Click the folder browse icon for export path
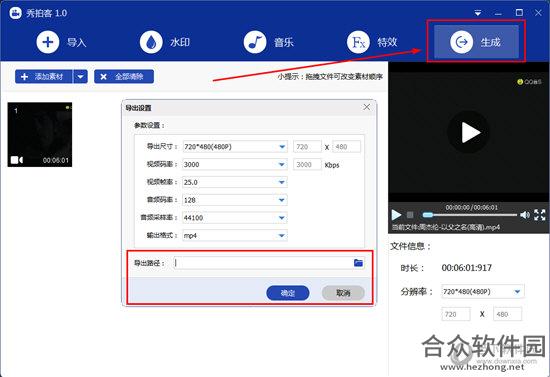Image resolution: width=550 pixels, height=377 pixels. click(358, 263)
